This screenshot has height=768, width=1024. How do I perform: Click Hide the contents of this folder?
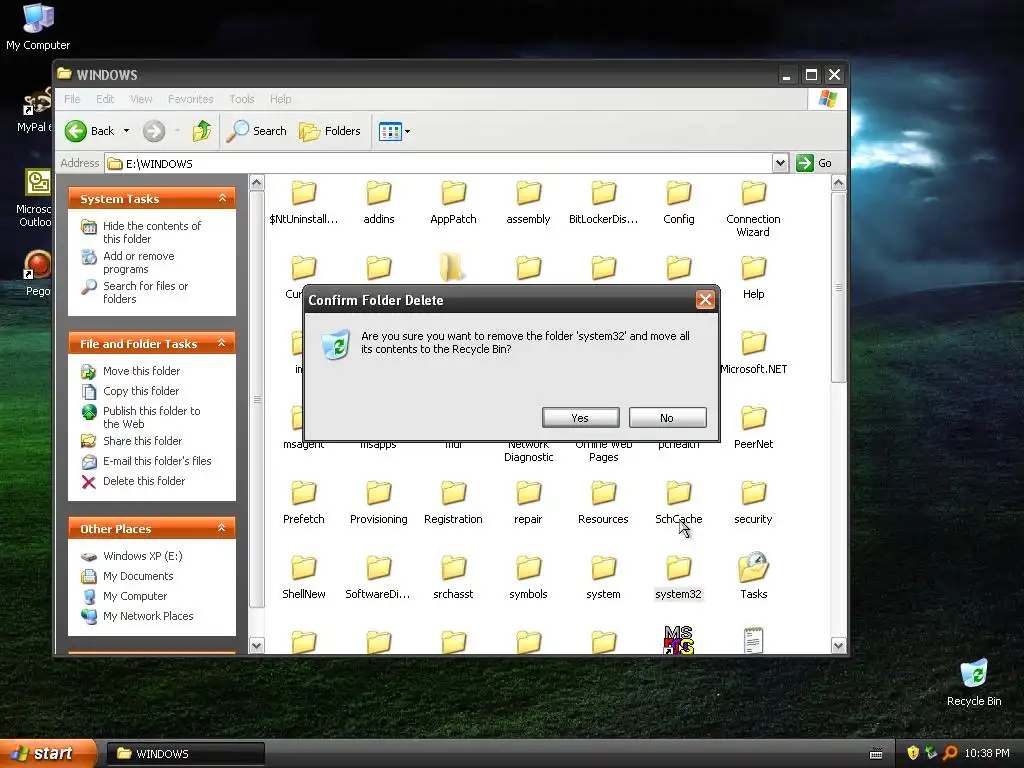[152, 232]
